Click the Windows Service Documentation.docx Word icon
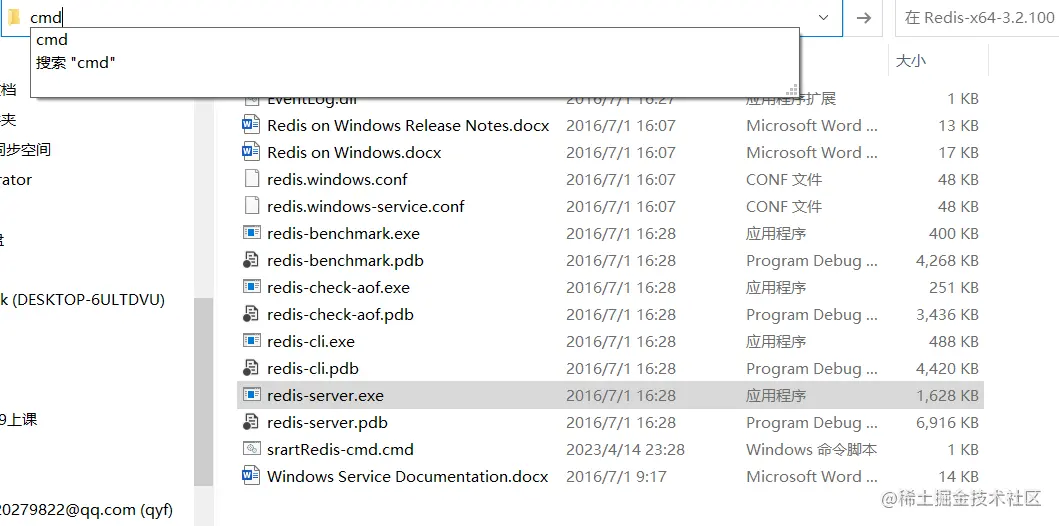 (x=251, y=476)
